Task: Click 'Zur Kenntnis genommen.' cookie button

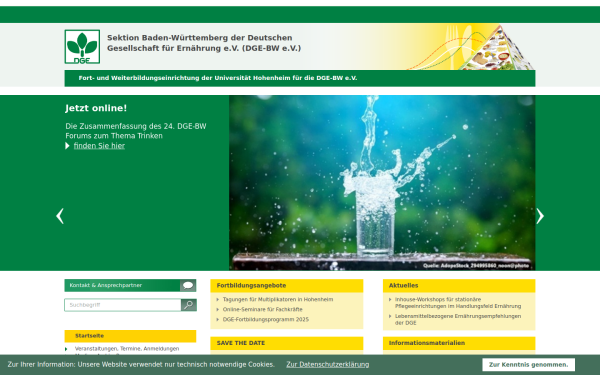Action: click(x=528, y=365)
